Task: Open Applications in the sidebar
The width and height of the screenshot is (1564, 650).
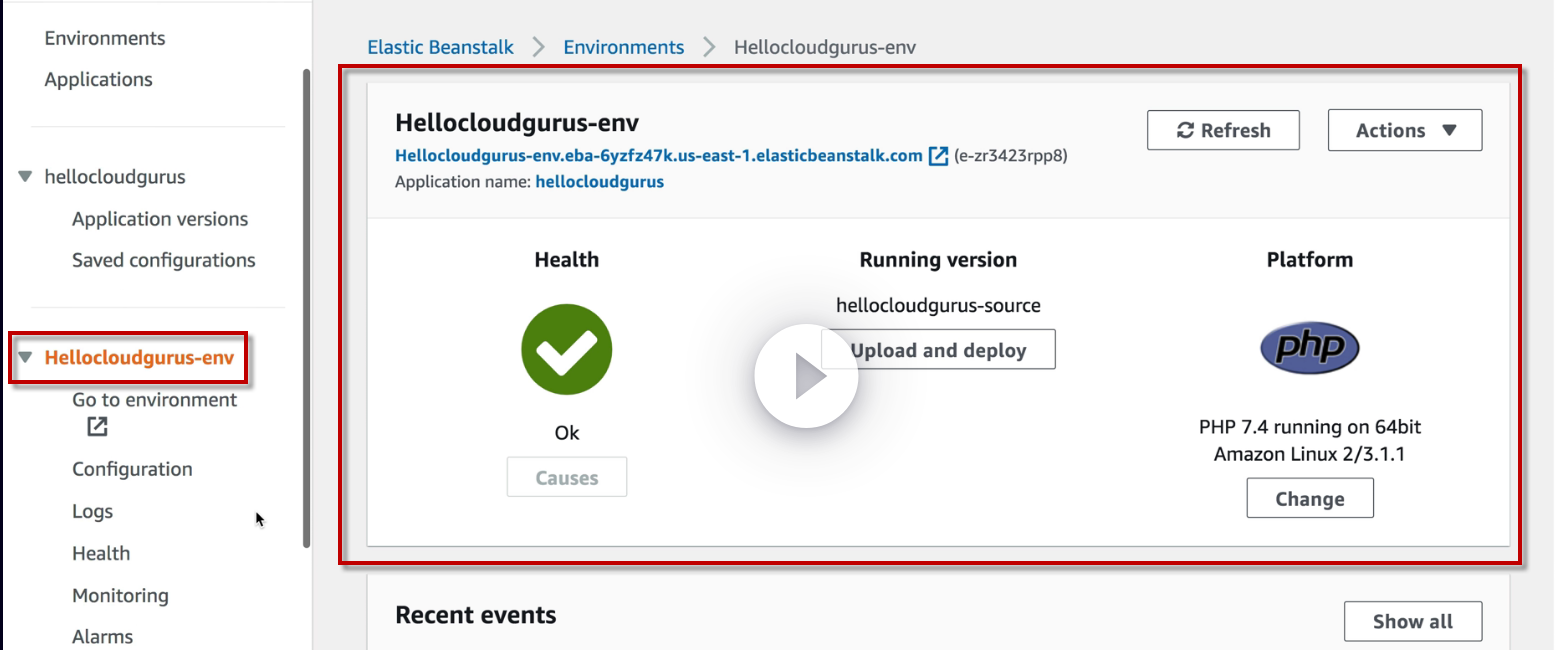Action: click(99, 79)
